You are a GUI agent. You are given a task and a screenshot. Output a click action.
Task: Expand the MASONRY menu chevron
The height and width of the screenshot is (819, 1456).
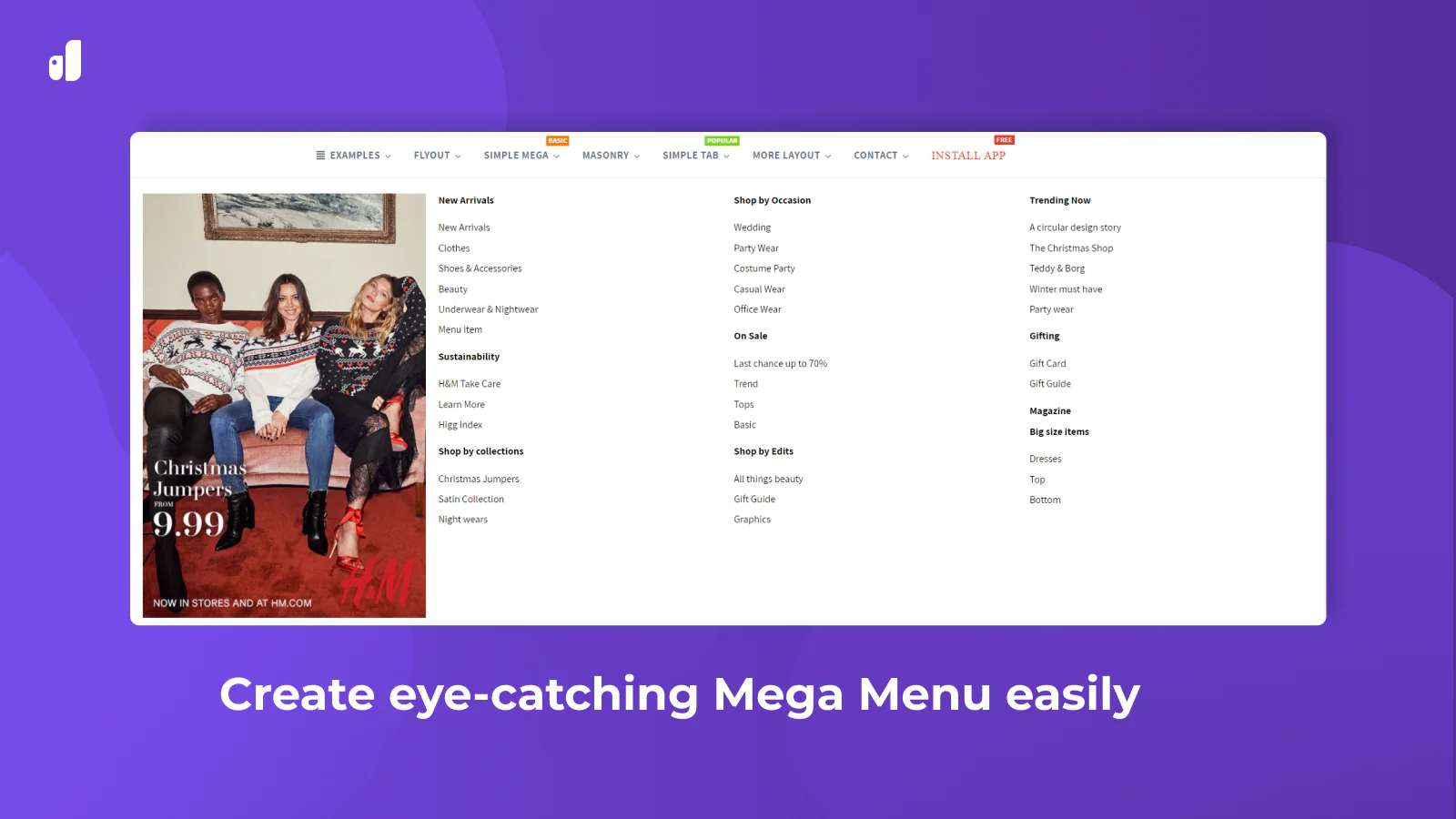637,157
